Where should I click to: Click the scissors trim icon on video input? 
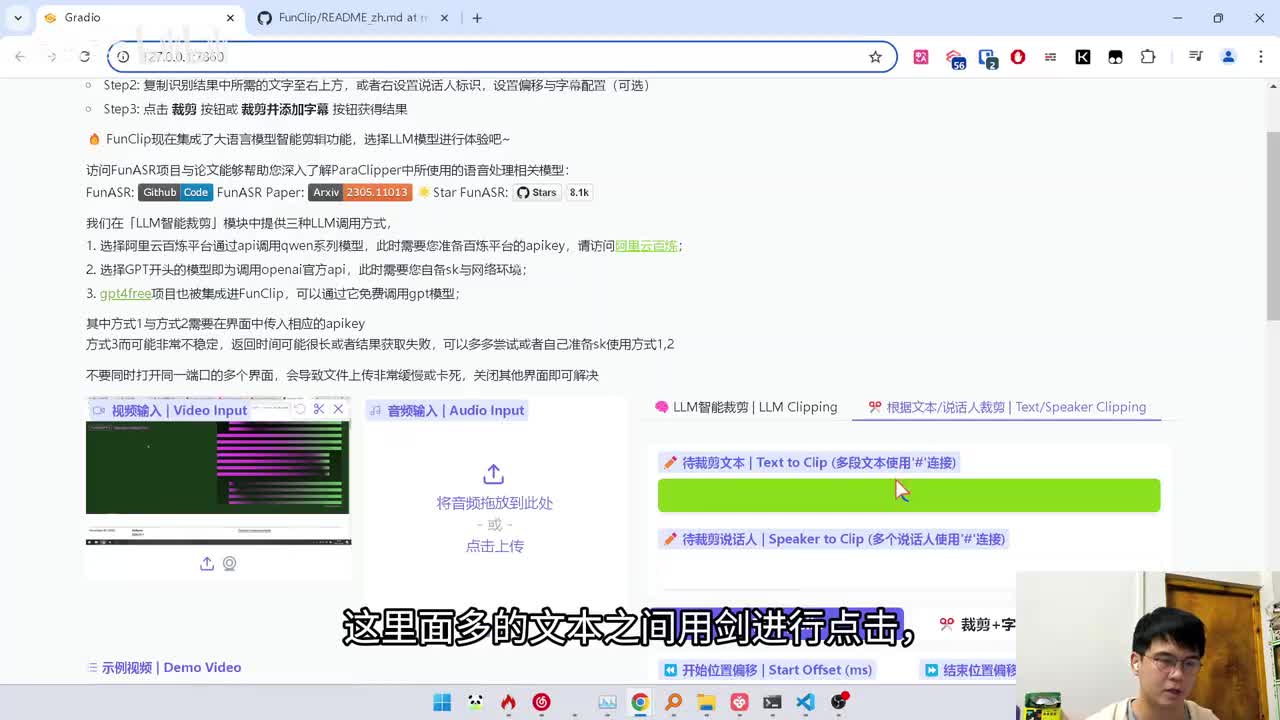click(x=319, y=409)
